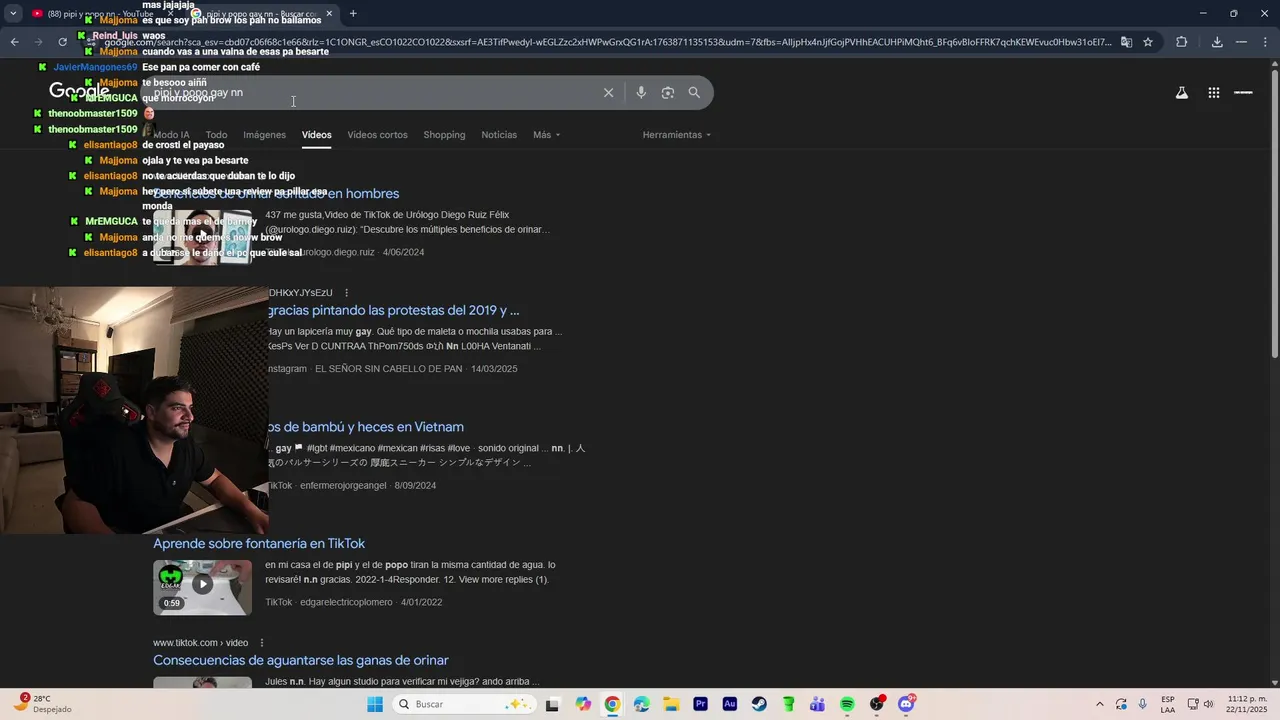
Task: Open the Noticias tab
Action: point(499,135)
